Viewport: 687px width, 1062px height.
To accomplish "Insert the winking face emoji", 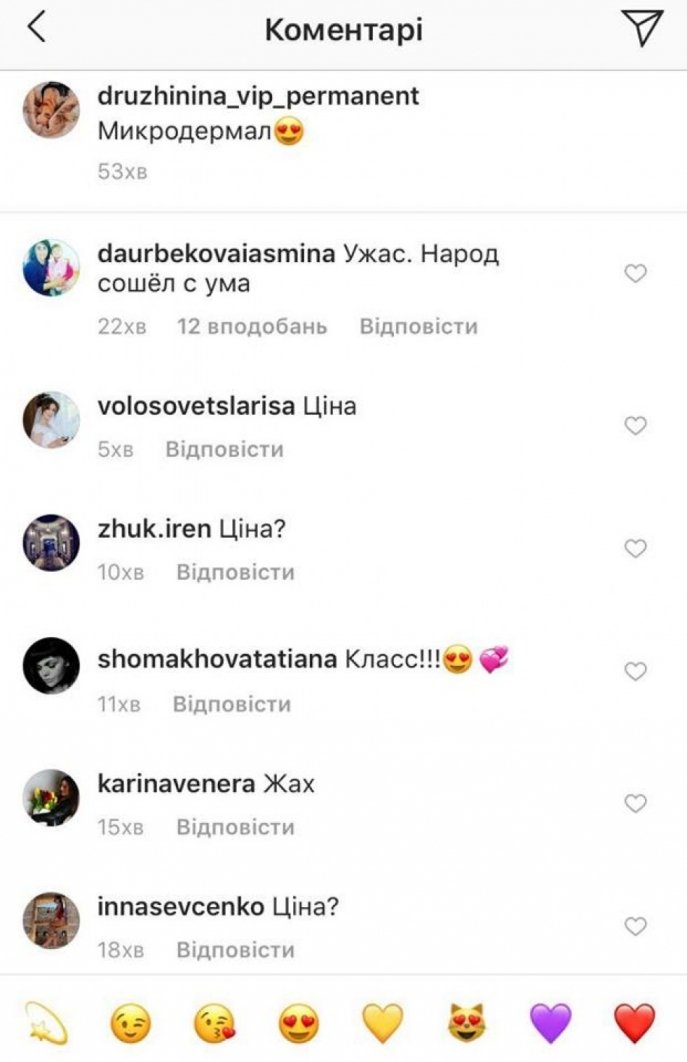I will pos(130,1022).
